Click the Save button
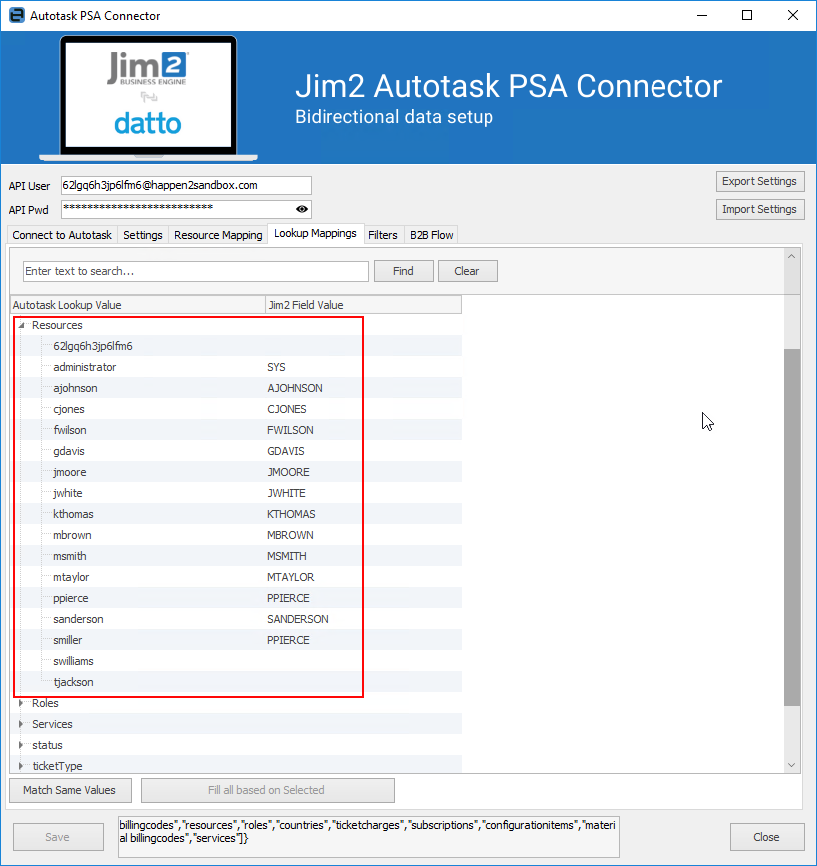817x866 pixels. [x=57, y=837]
